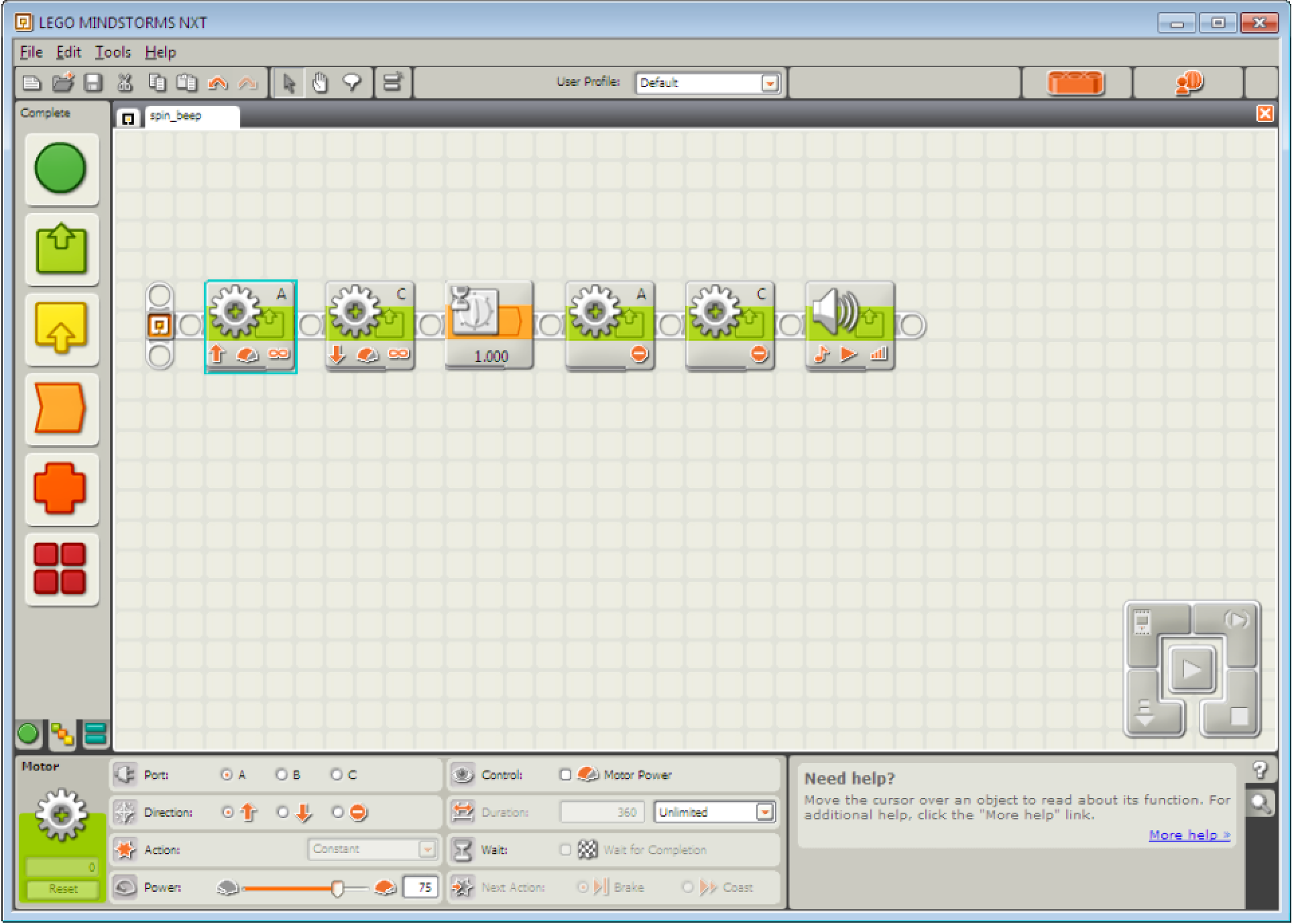The height and width of the screenshot is (924, 1294).
Task: Select the Comment speech bubble tool
Action: coord(352,83)
